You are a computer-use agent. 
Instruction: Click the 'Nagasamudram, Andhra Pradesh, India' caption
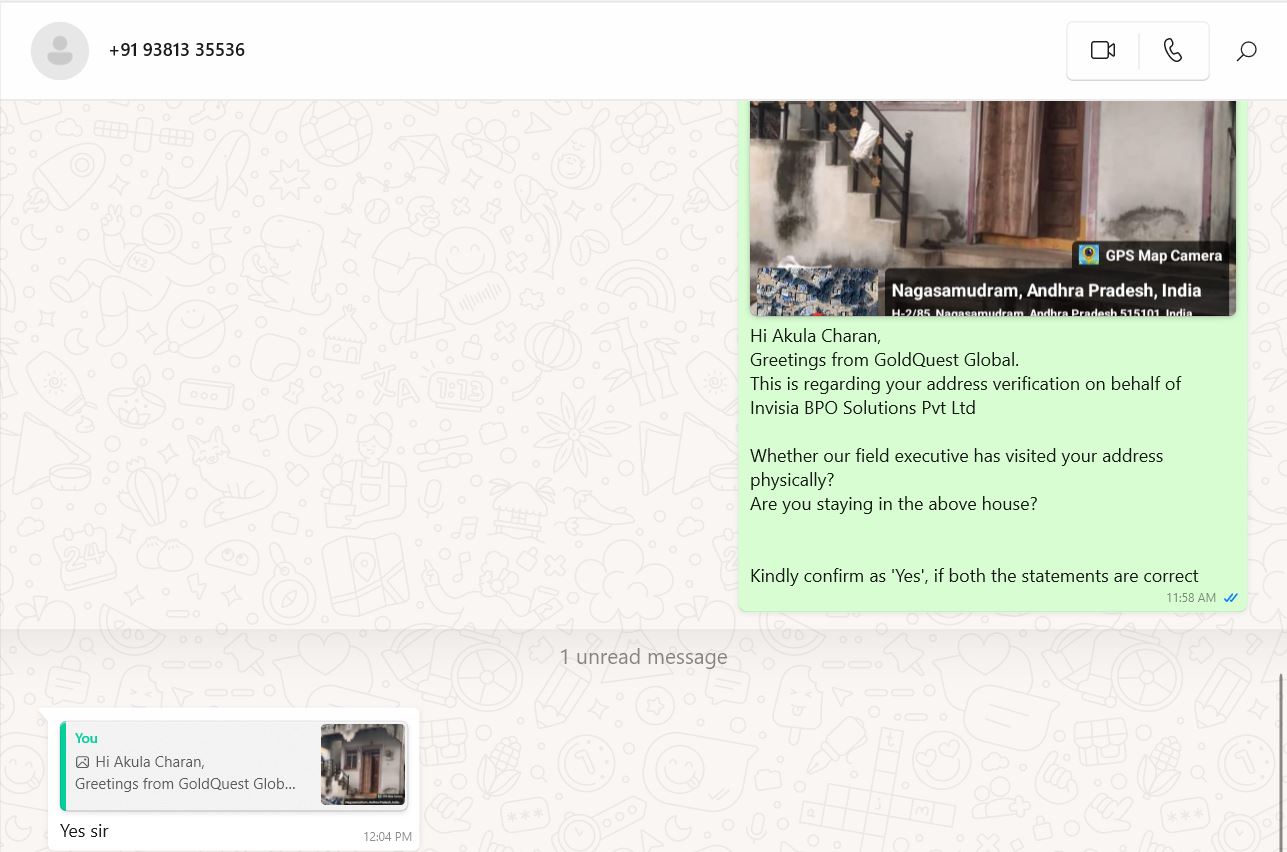1046,290
